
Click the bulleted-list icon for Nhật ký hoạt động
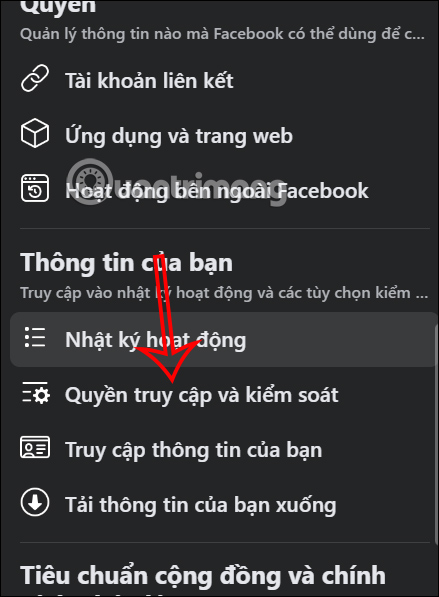coord(35,337)
